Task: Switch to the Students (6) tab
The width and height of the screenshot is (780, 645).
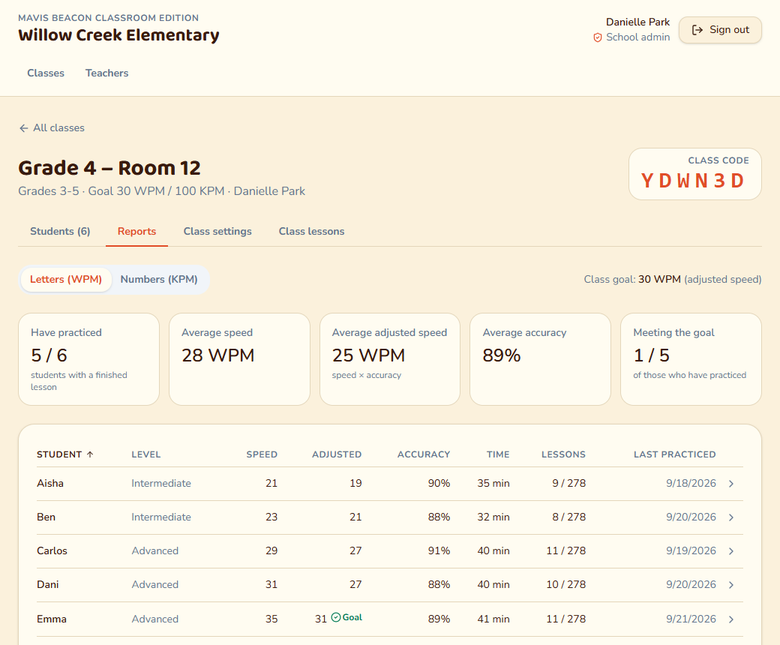Action: point(60,231)
